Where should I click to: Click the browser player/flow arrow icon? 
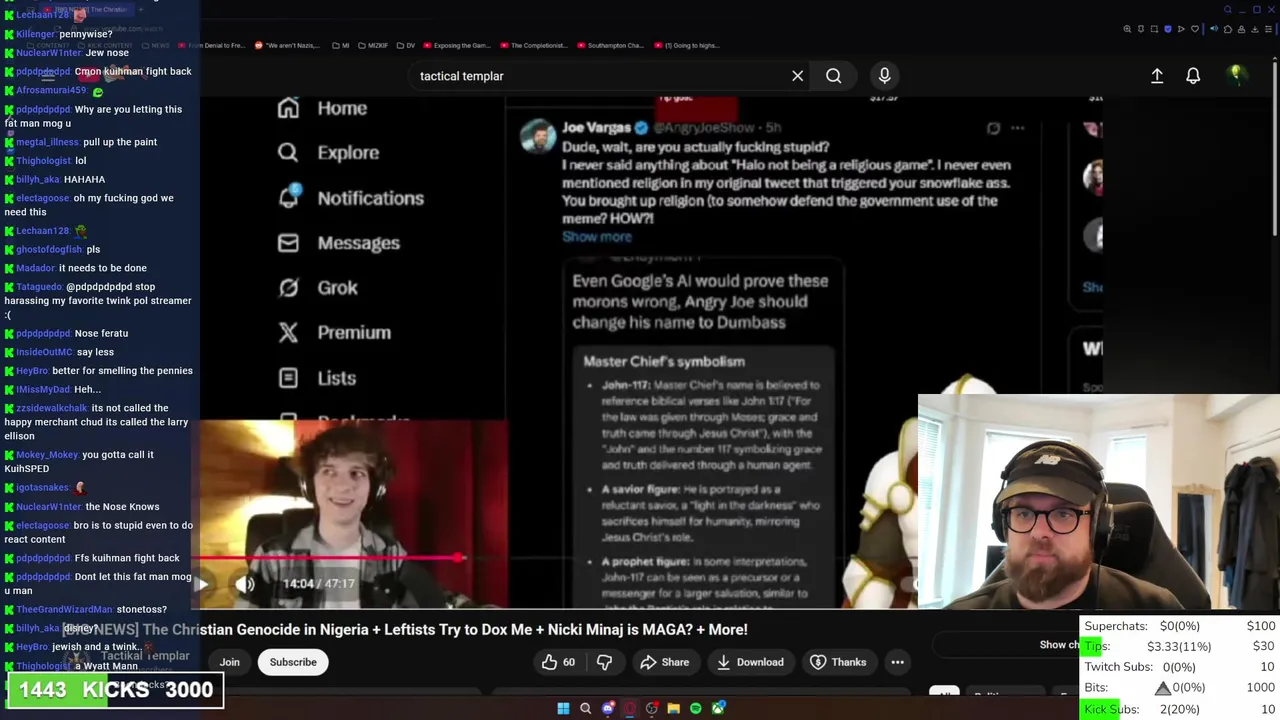(x=1181, y=29)
